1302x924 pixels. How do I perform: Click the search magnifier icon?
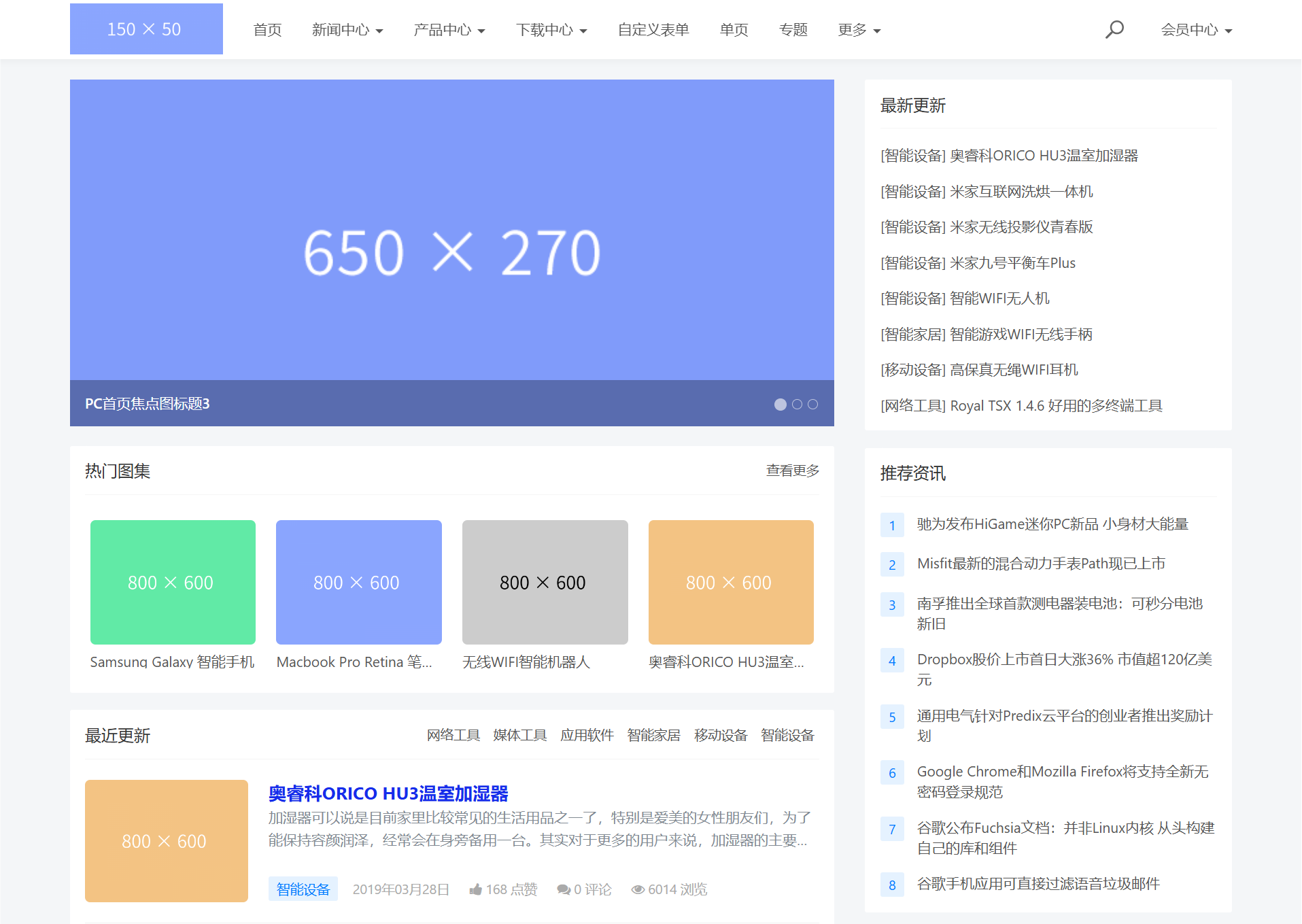point(1114,29)
